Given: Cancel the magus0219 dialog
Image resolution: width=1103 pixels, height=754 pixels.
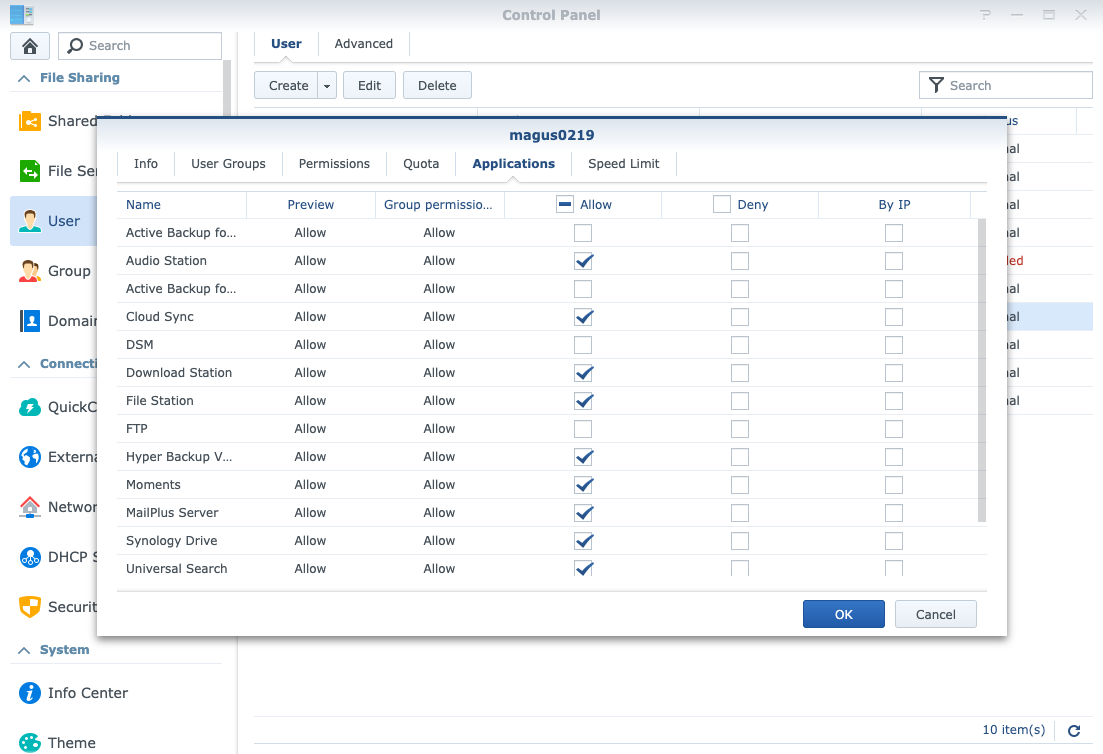Looking at the screenshot, I should click(936, 614).
